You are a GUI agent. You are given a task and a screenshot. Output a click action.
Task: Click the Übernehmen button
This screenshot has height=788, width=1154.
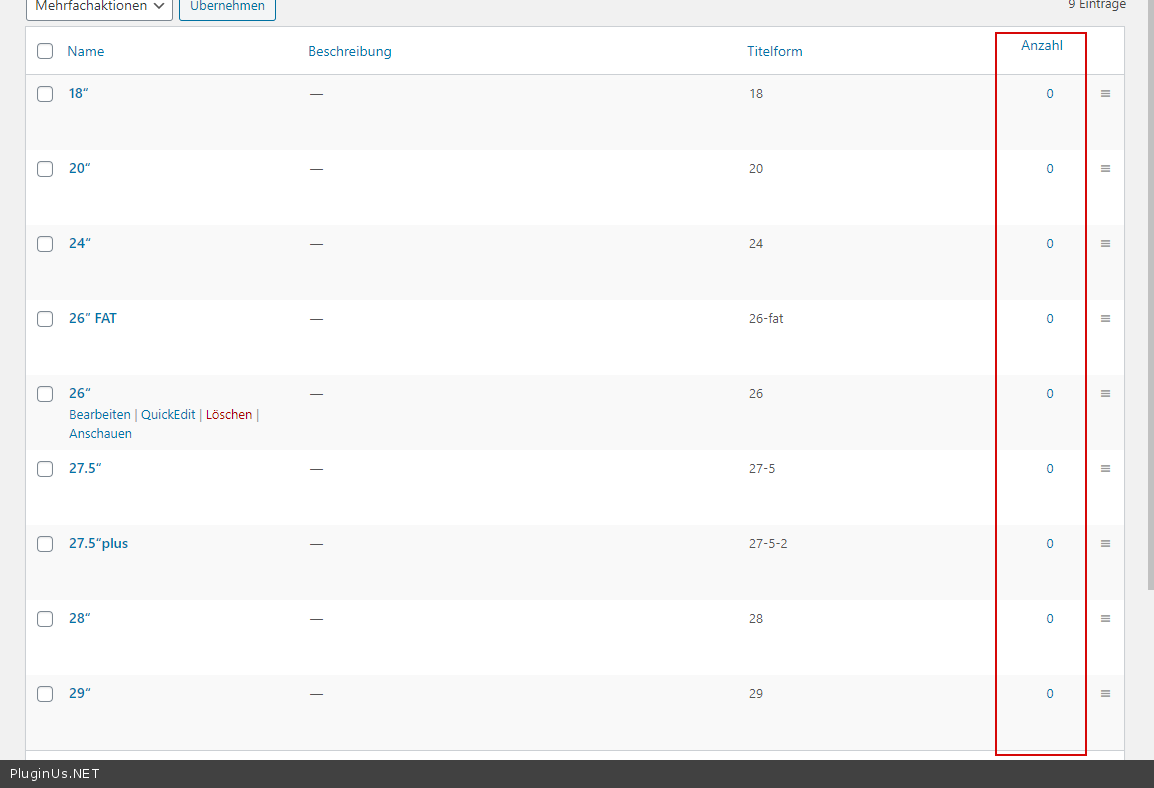tap(227, 7)
